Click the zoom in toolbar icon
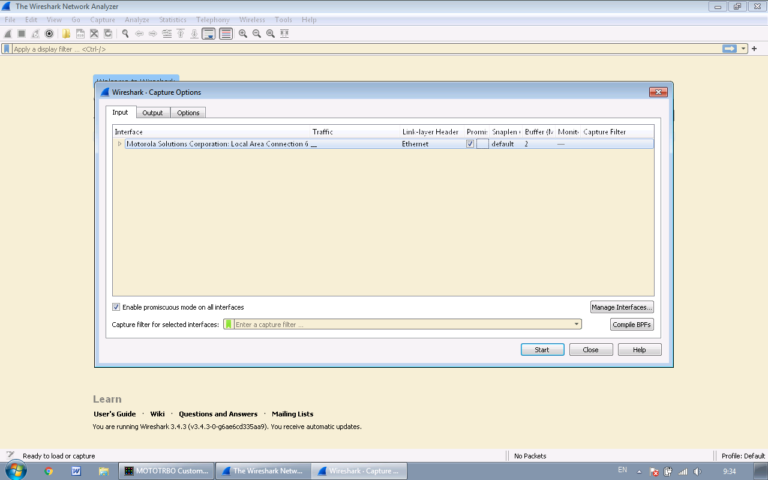This screenshot has height=480, width=768. (243, 33)
